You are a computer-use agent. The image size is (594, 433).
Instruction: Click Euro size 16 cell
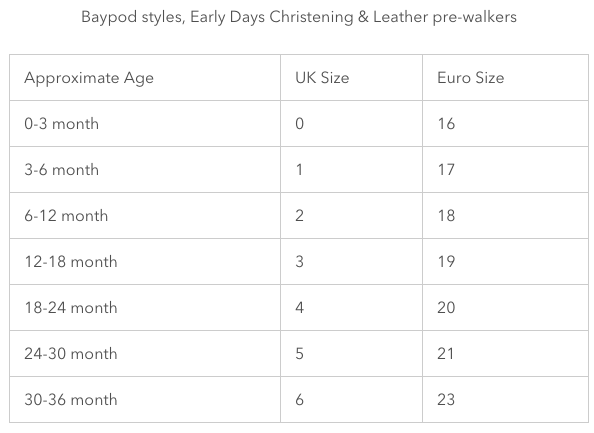505,123
